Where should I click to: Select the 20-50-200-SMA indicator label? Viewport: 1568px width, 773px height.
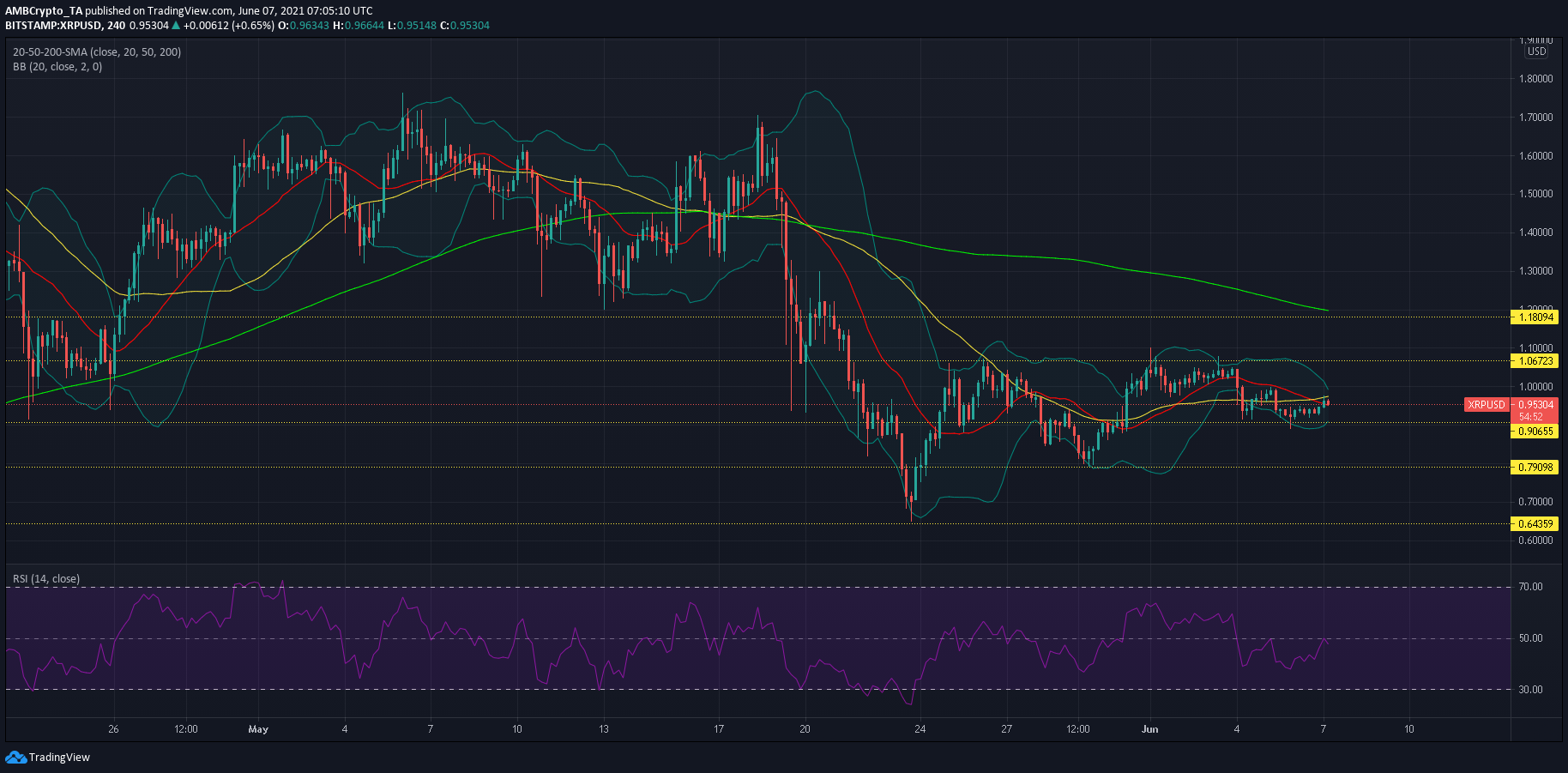(x=97, y=51)
